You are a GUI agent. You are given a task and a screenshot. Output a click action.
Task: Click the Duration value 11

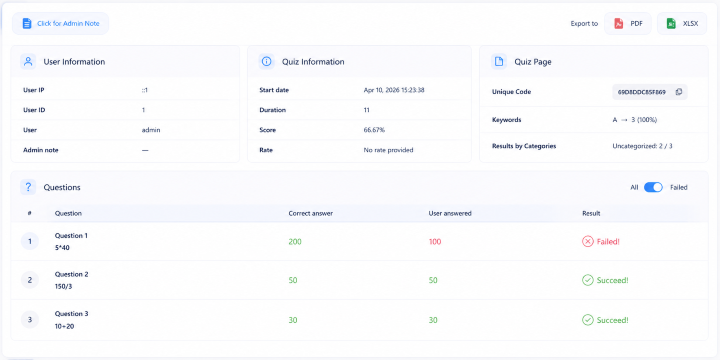(x=366, y=110)
